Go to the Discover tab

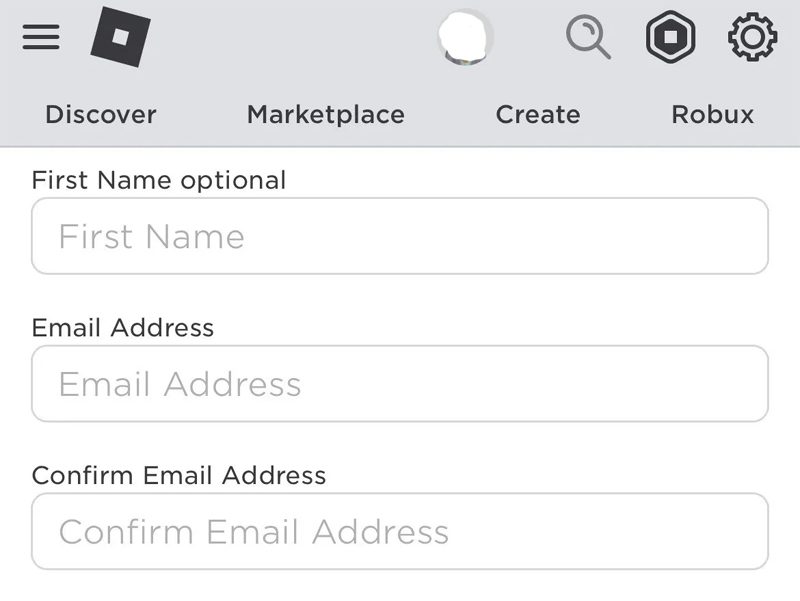pyautogui.click(x=100, y=114)
